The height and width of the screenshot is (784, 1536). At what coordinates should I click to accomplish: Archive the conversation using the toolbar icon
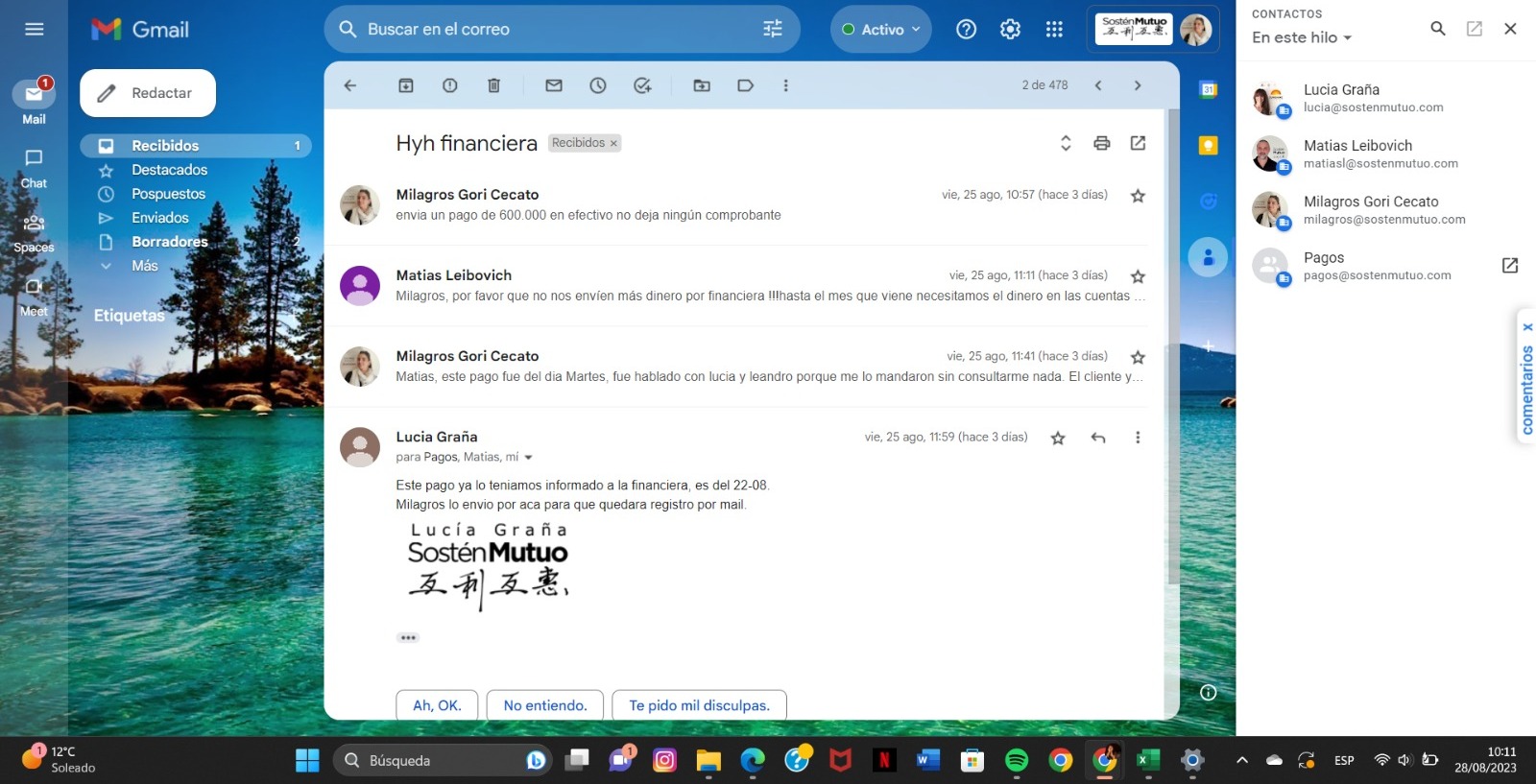(x=406, y=85)
